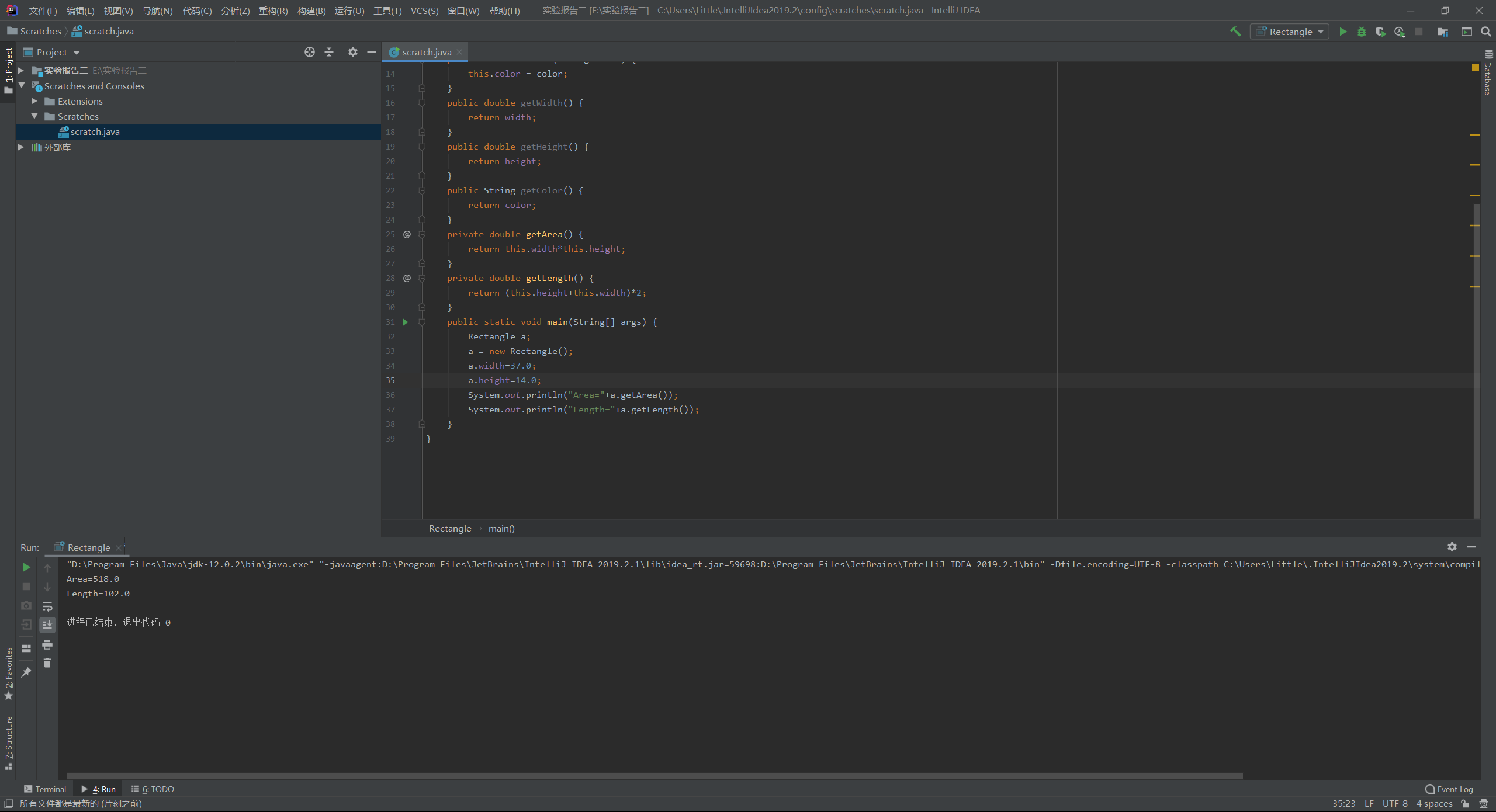The height and width of the screenshot is (812, 1496).
Task: Toggle the read-only lock in status bar
Action: coord(1465,804)
